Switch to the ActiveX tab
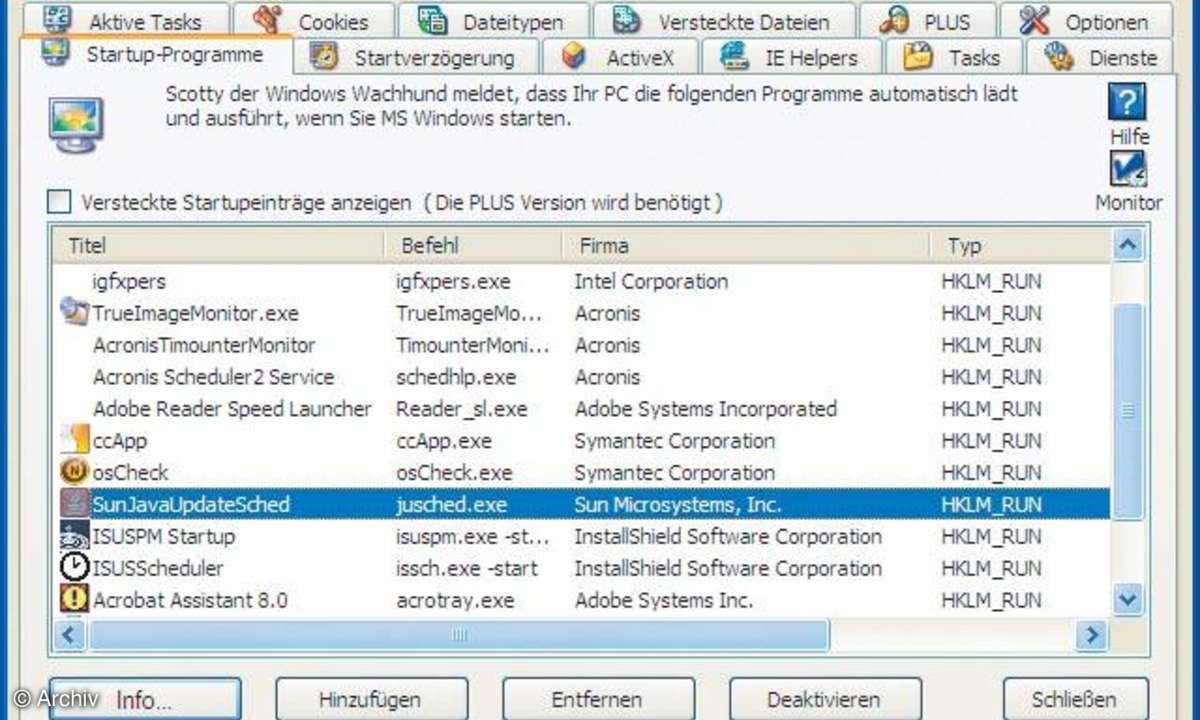 click(619, 57)
